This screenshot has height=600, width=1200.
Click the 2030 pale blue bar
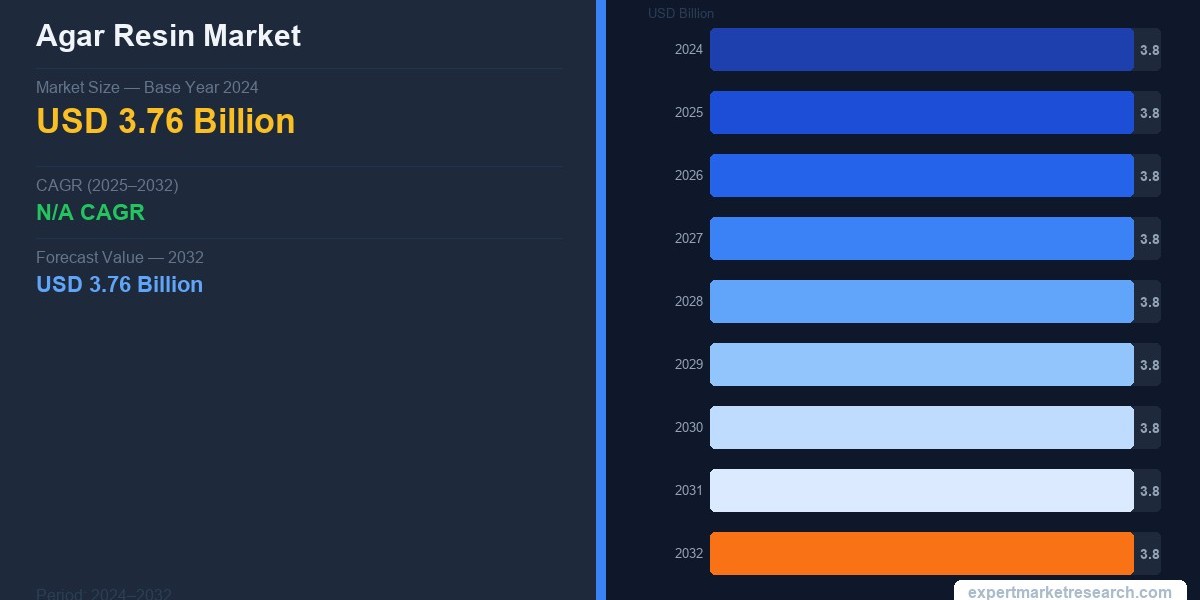(921, 428)
